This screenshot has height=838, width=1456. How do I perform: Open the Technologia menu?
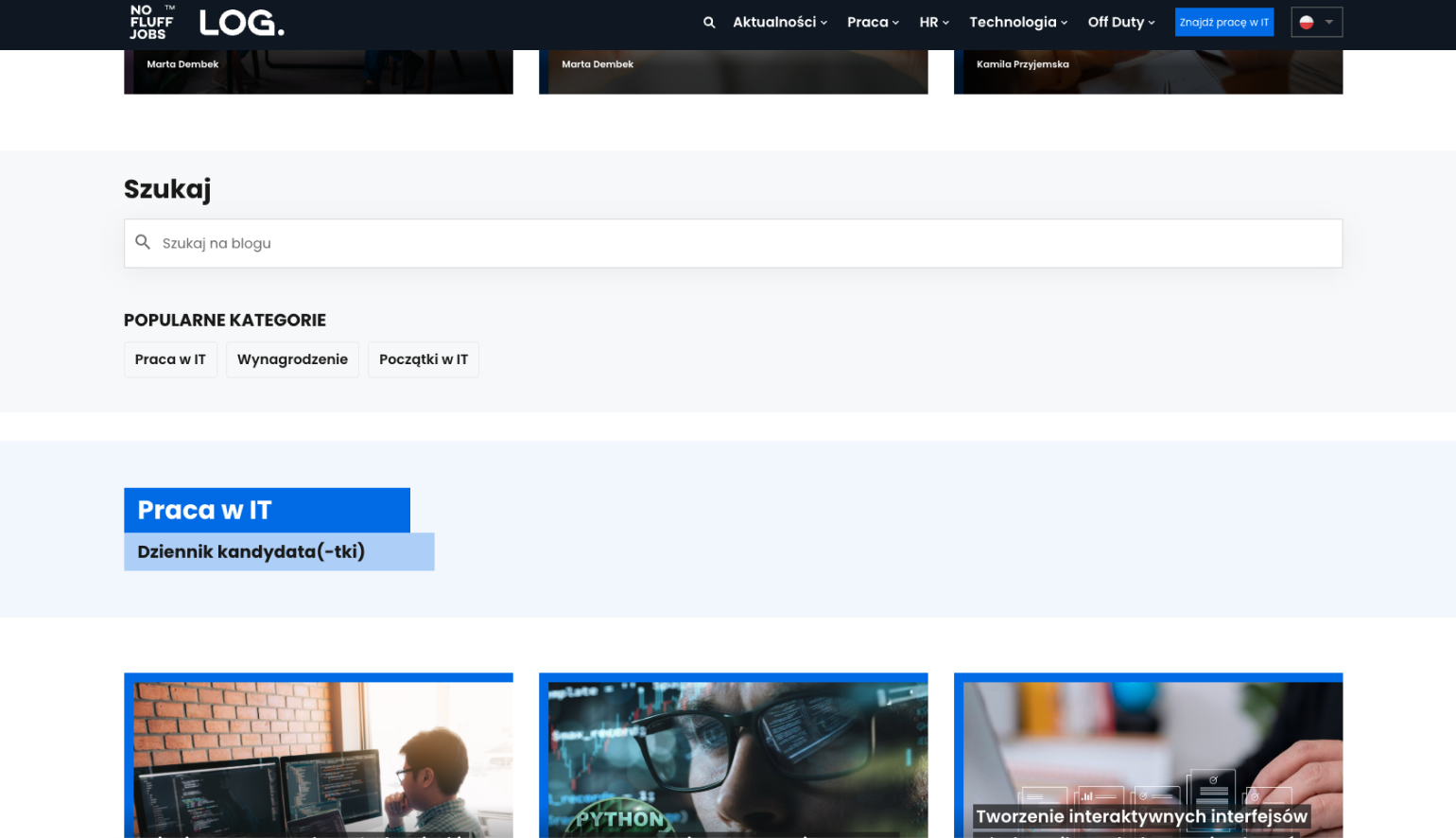(1018, 22)
